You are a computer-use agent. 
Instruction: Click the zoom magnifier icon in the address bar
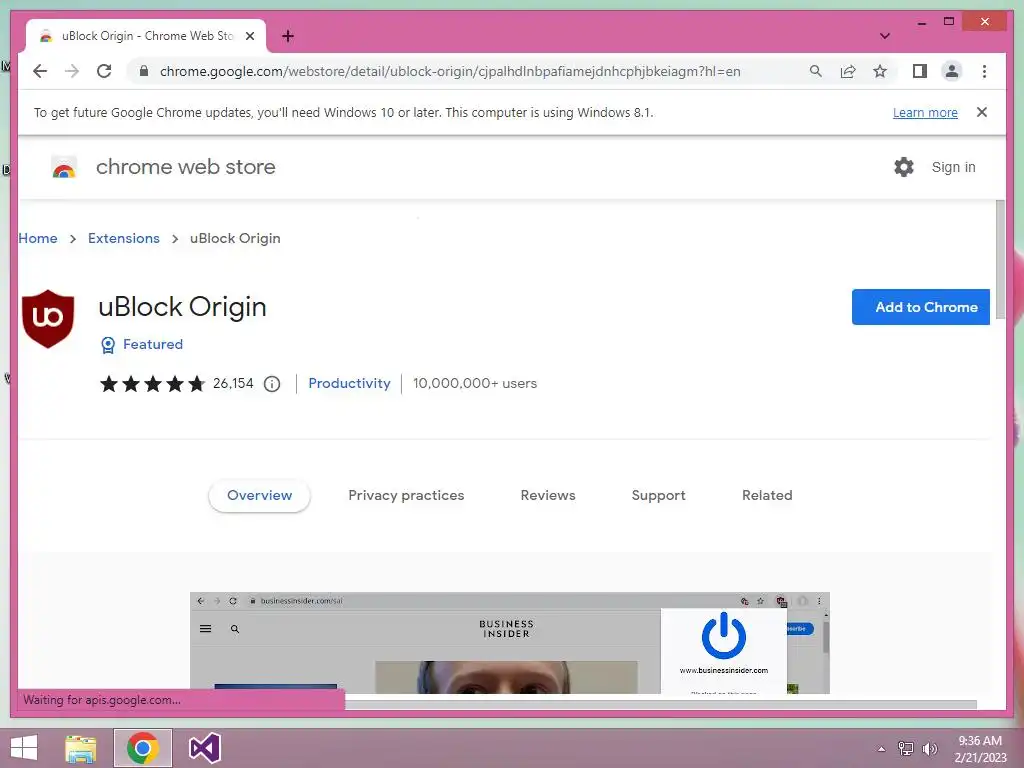click(816, 71)
